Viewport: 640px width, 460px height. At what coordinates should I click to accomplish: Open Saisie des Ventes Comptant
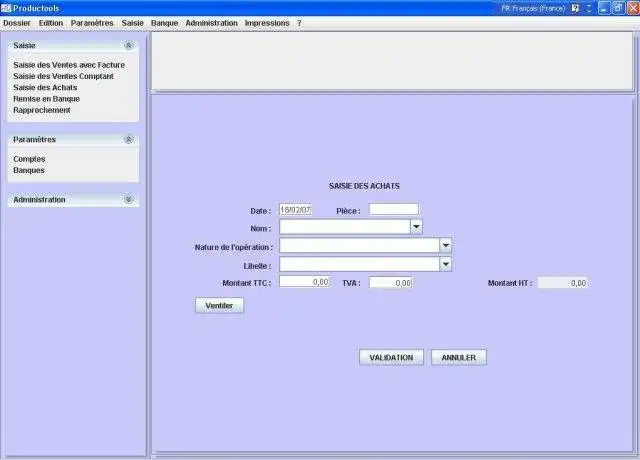pos(63,76)
